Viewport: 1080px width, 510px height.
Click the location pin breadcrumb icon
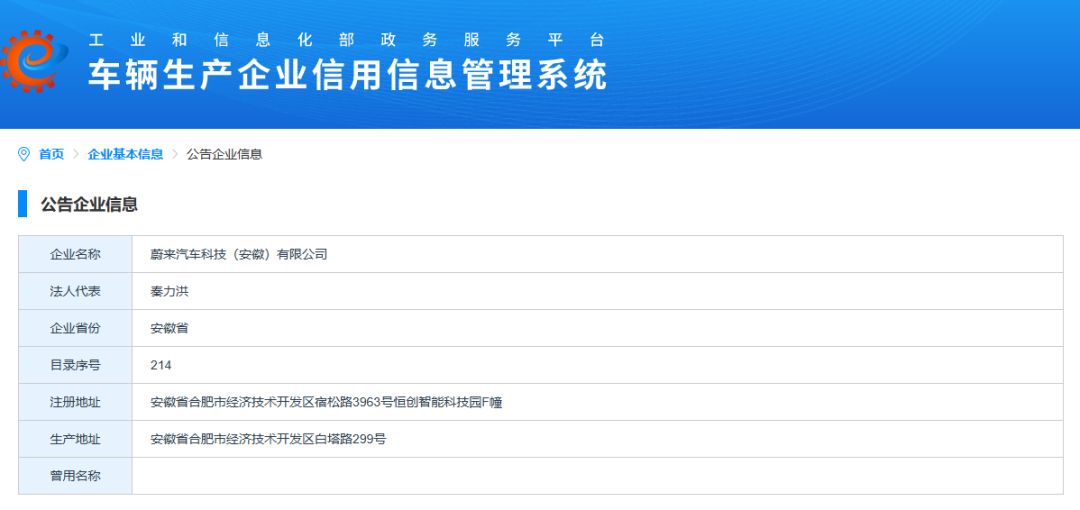click(x=23, y=154)
